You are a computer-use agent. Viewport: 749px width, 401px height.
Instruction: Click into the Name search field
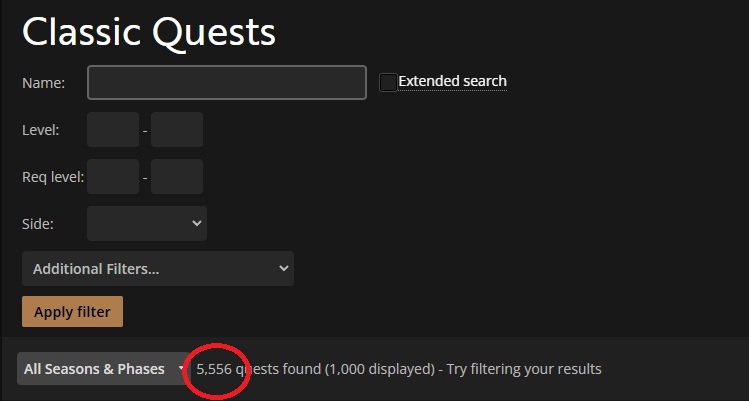coord(227,83)
